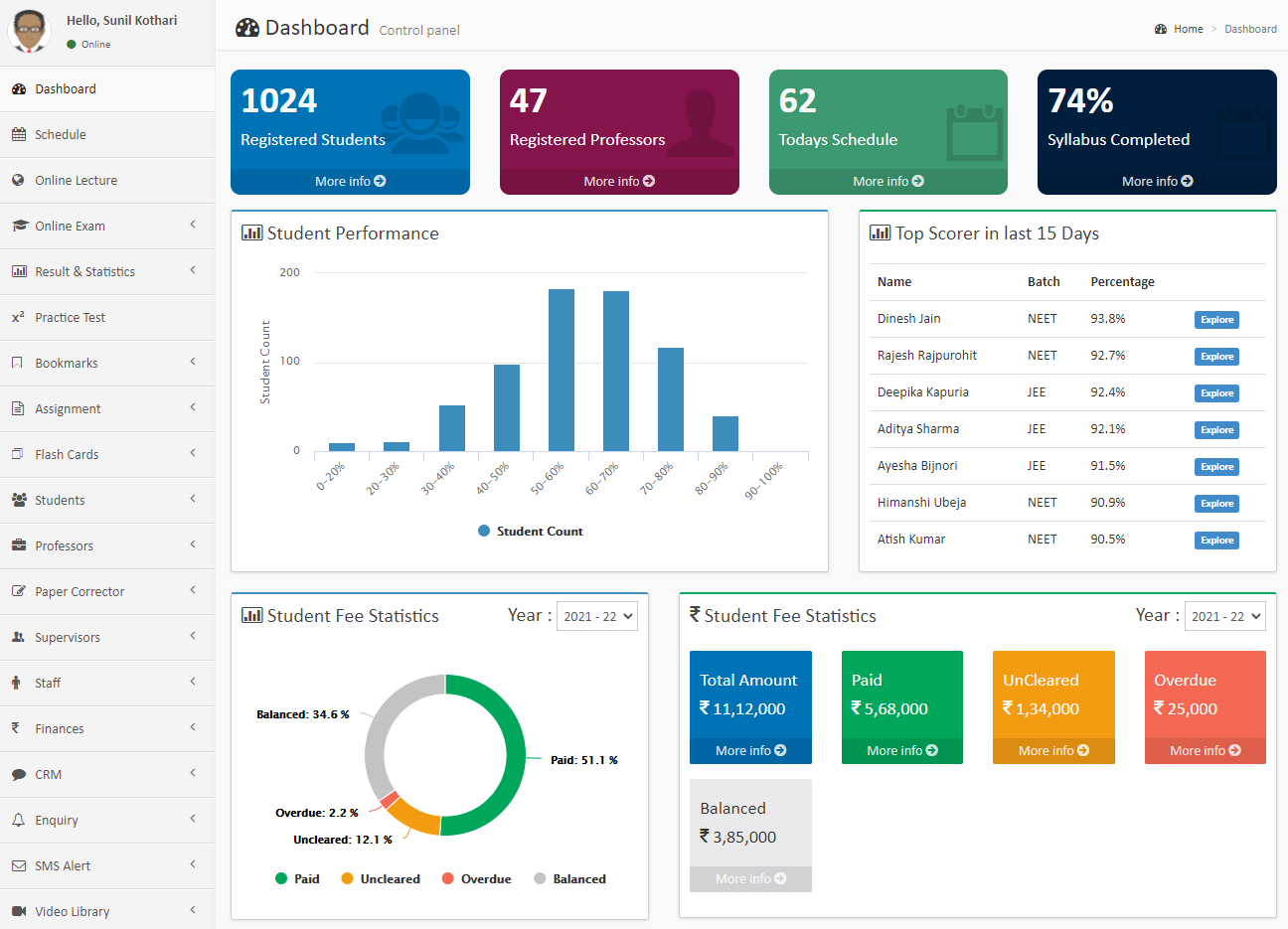Select Dashboard in the sidebar

[107, 88]
